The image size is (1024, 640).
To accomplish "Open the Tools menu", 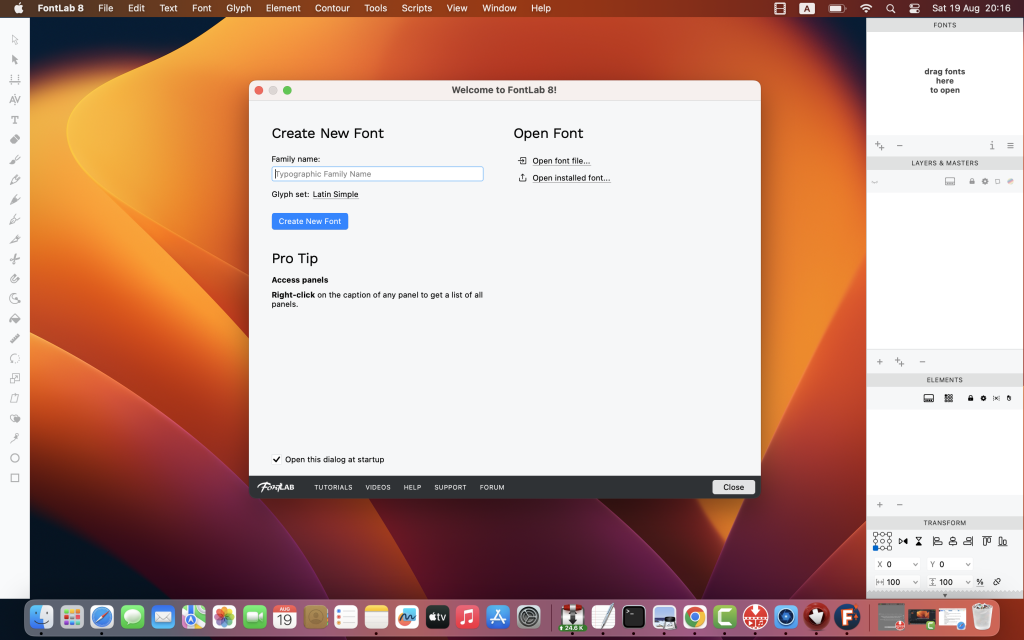I will pos(376,8).
